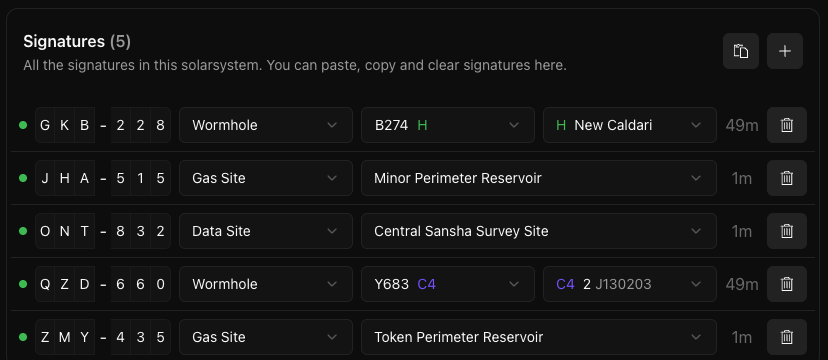This screenshot has height=360, width=828.
Task: Delete the GKB-228 signature
Action: 787,125
